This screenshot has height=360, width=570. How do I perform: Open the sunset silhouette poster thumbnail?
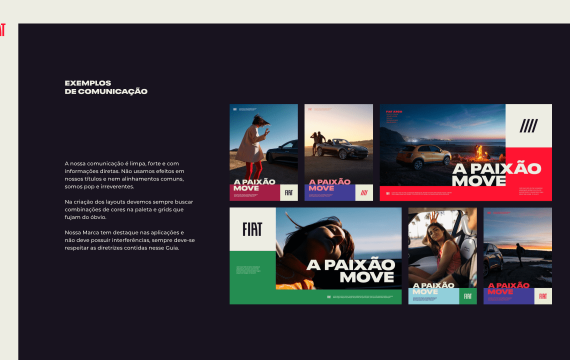click(x=518, y=256)
